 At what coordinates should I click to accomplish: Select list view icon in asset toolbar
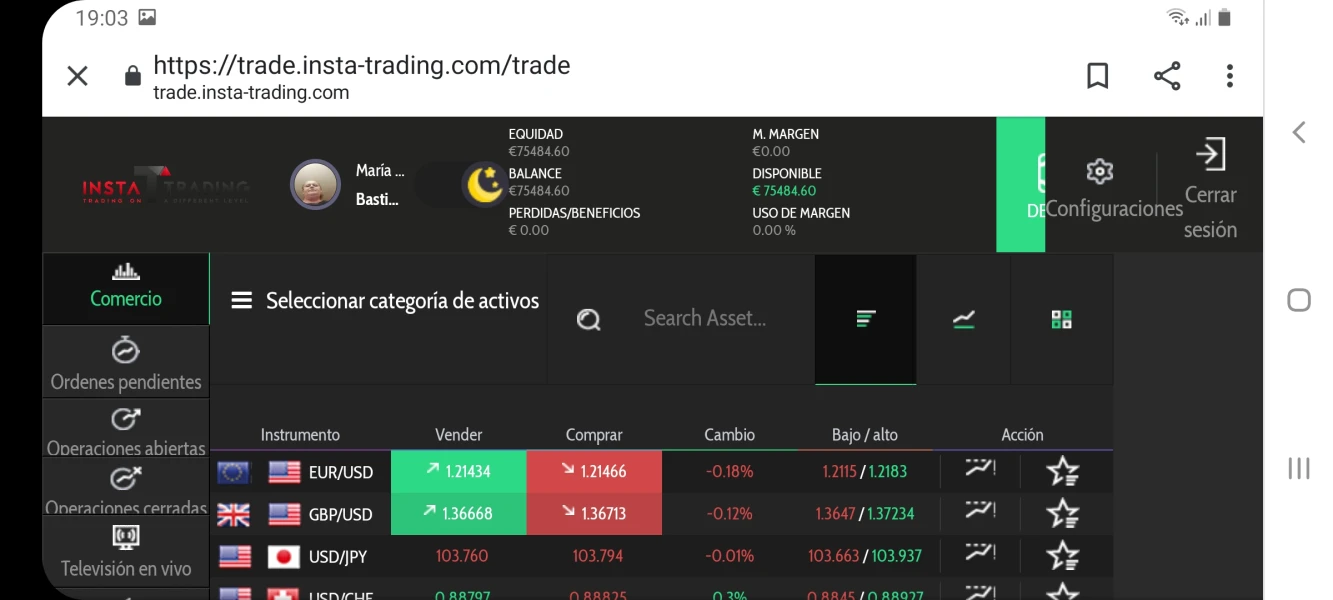pos(866,319)
